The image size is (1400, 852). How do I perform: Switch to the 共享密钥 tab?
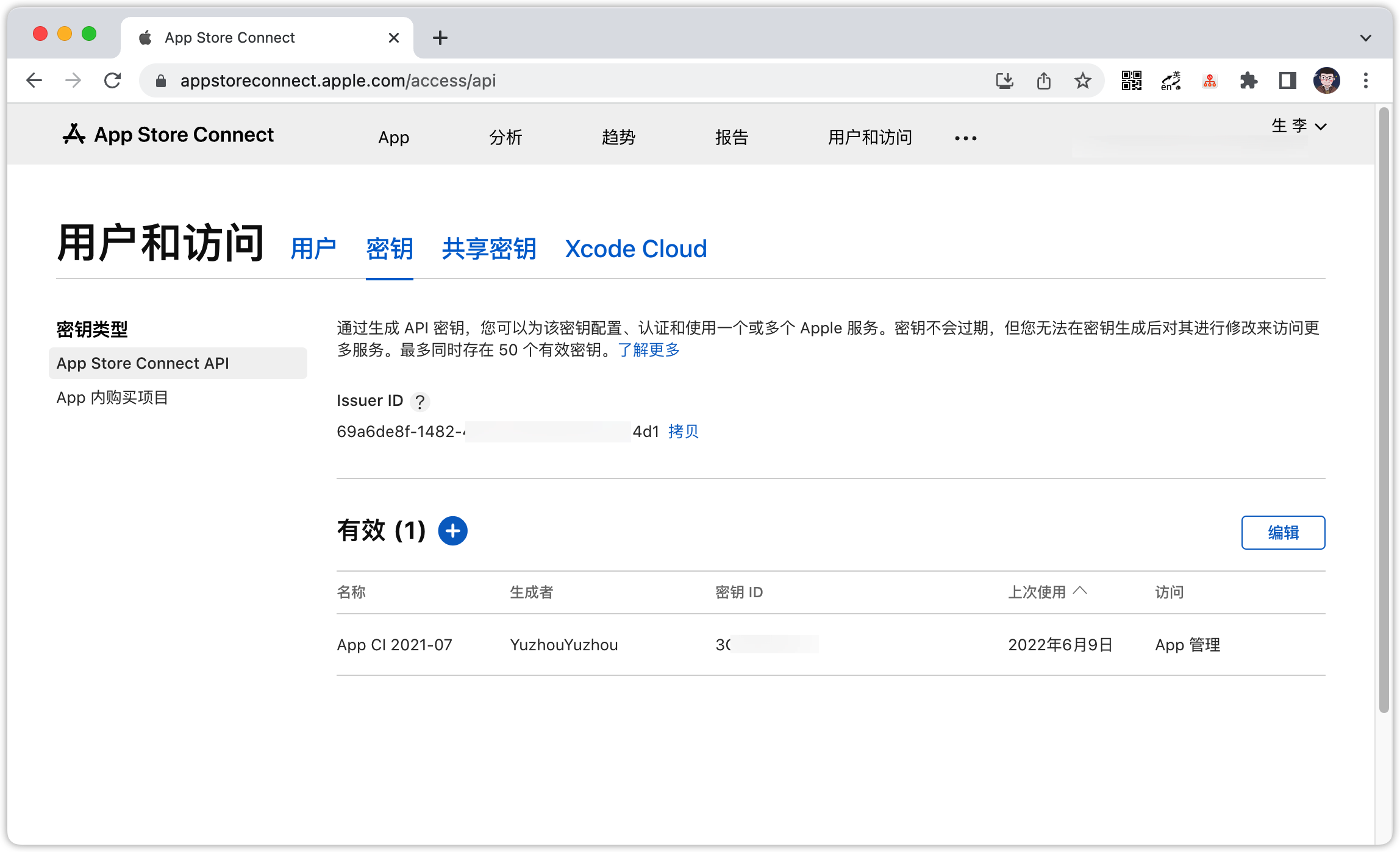tap(489, 249)
